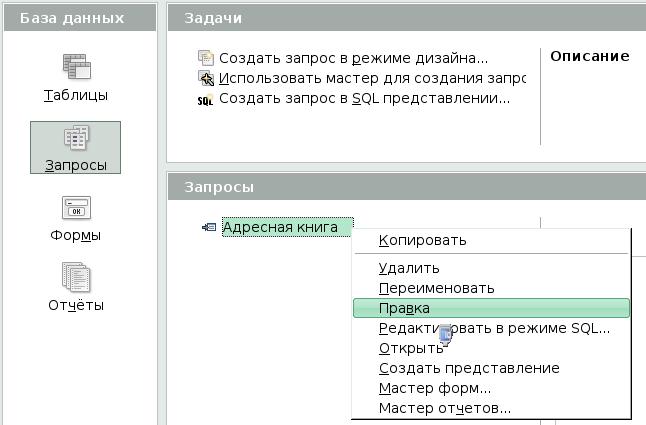Select the Queries icon in sidebar
The width and height of the screenshot is (646, 425).
[76, 138]
